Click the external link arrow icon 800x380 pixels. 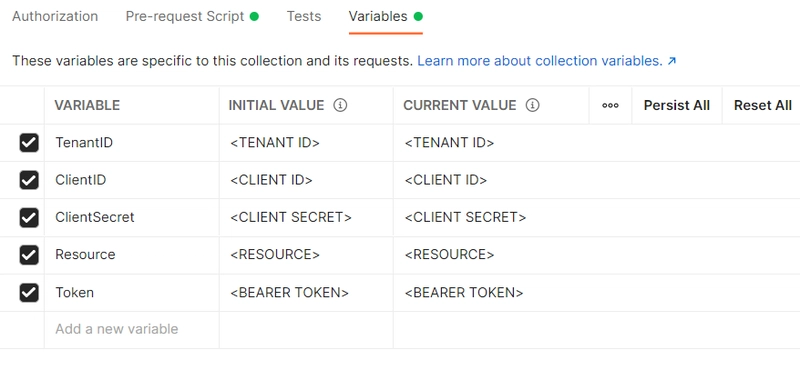tap(672, 61)
